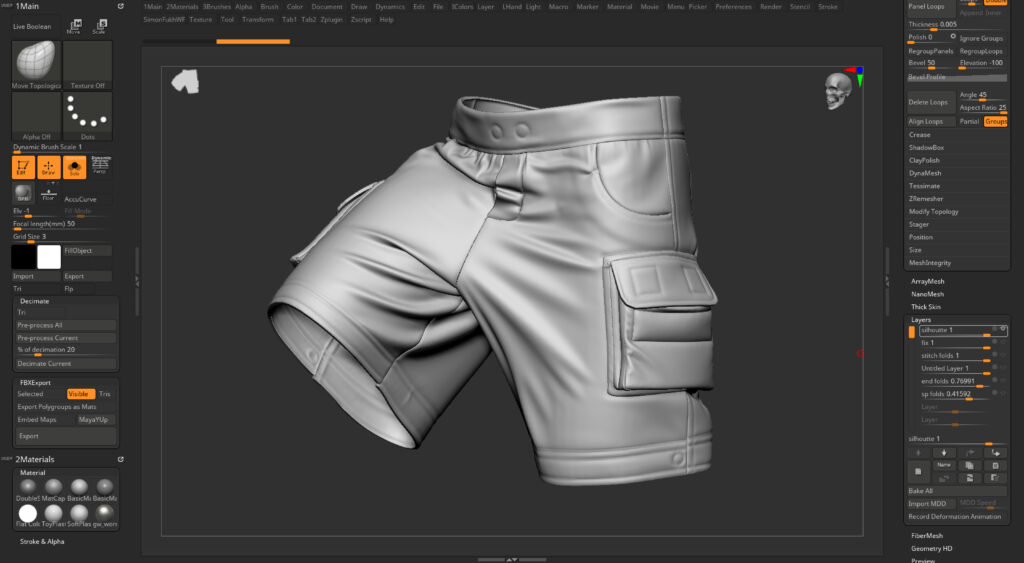The width and height of the screenshot is (1024, 563).
Task: Click the XYZ axis gizmo in viewport corner
Action: pos(856,76)
